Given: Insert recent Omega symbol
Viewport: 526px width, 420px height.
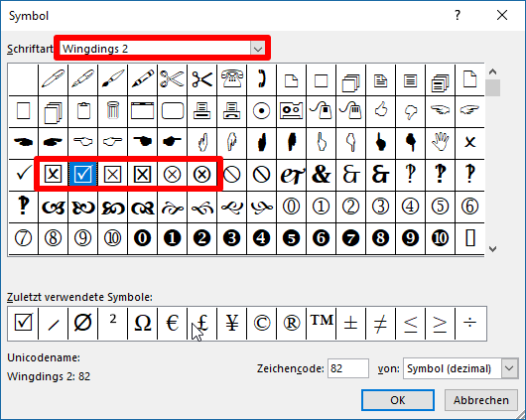Looking at the screenshot, I should (x=143, y=323).
